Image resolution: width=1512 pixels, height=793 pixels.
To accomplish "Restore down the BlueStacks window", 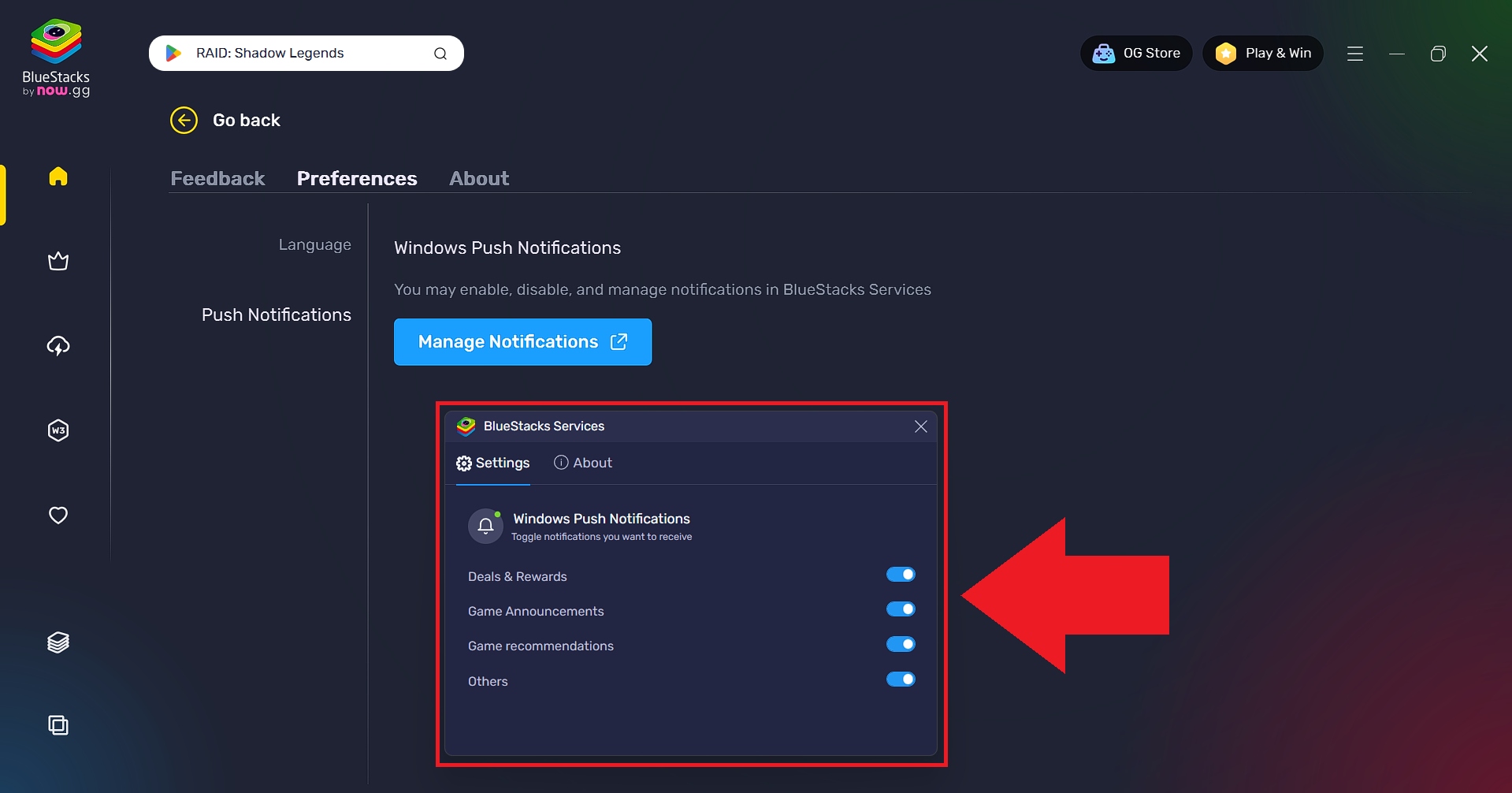I will click(x=1438, y=54).
